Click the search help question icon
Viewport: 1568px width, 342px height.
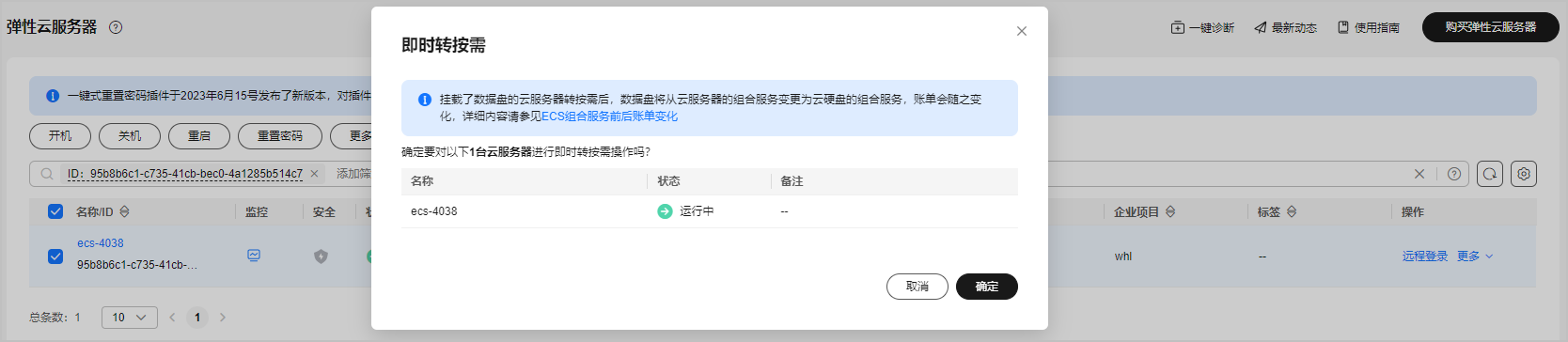pyautogui.click(x=1454, y=174)
